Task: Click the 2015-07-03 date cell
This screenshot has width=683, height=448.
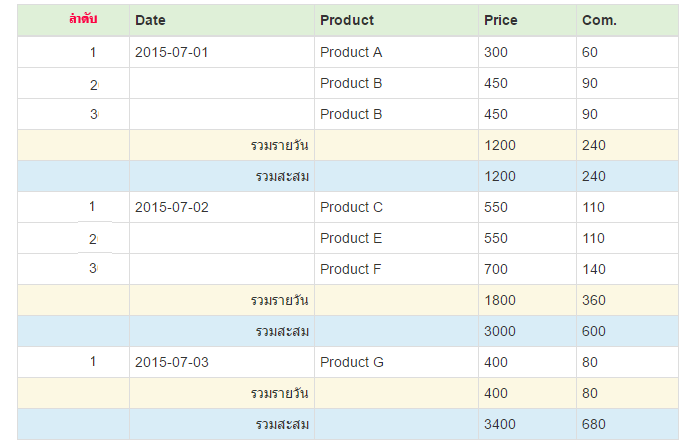Action: pos(172,362)
